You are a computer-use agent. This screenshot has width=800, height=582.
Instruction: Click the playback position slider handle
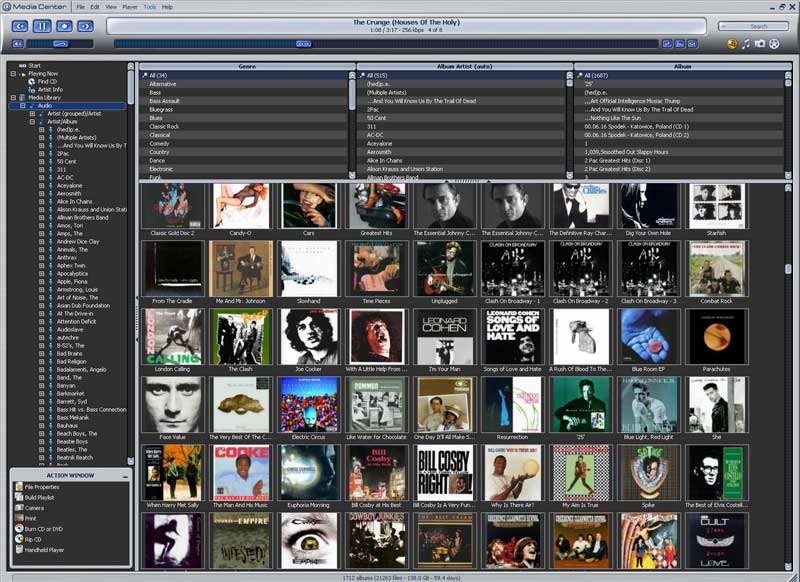point(304,44)
